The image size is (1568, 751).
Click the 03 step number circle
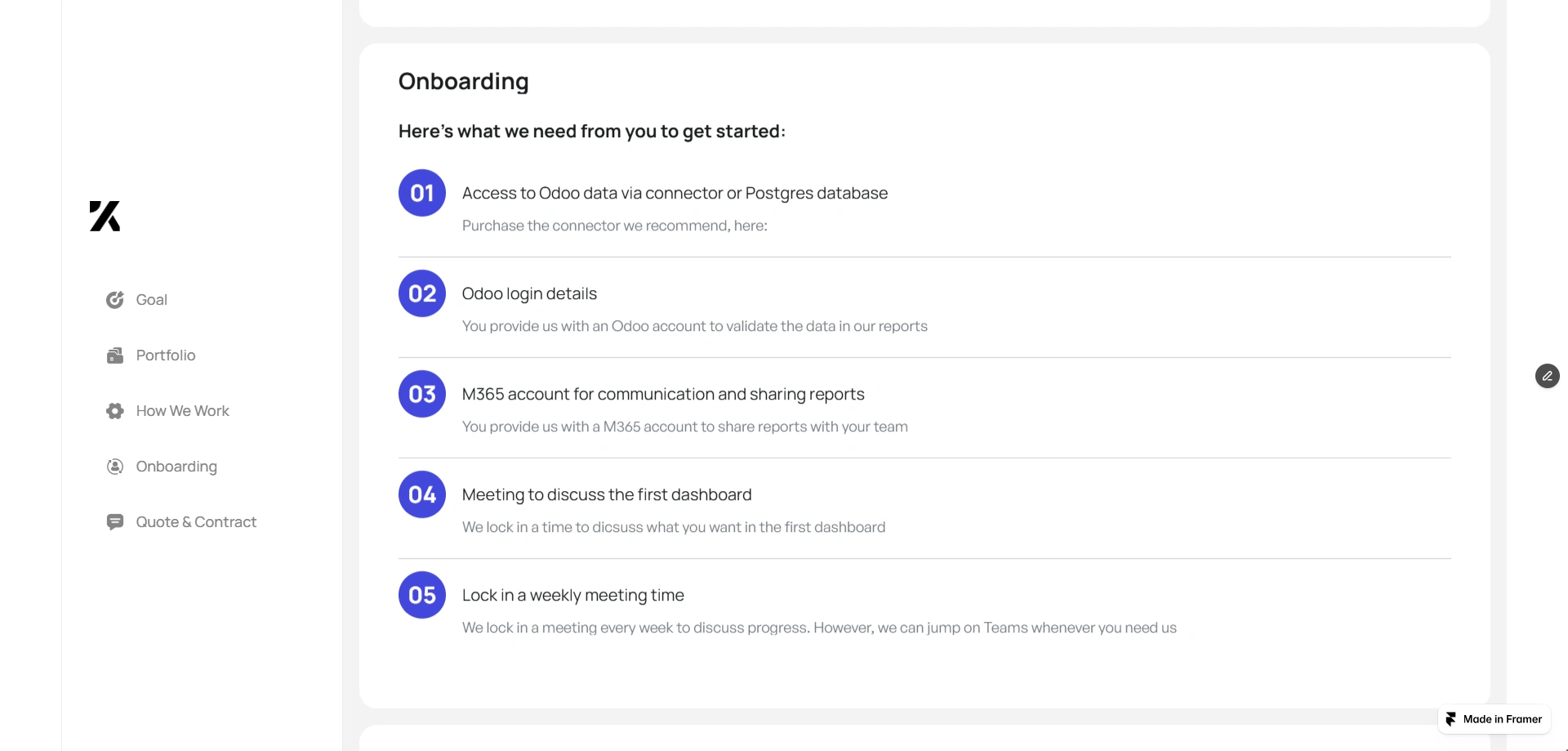point(422,394)
